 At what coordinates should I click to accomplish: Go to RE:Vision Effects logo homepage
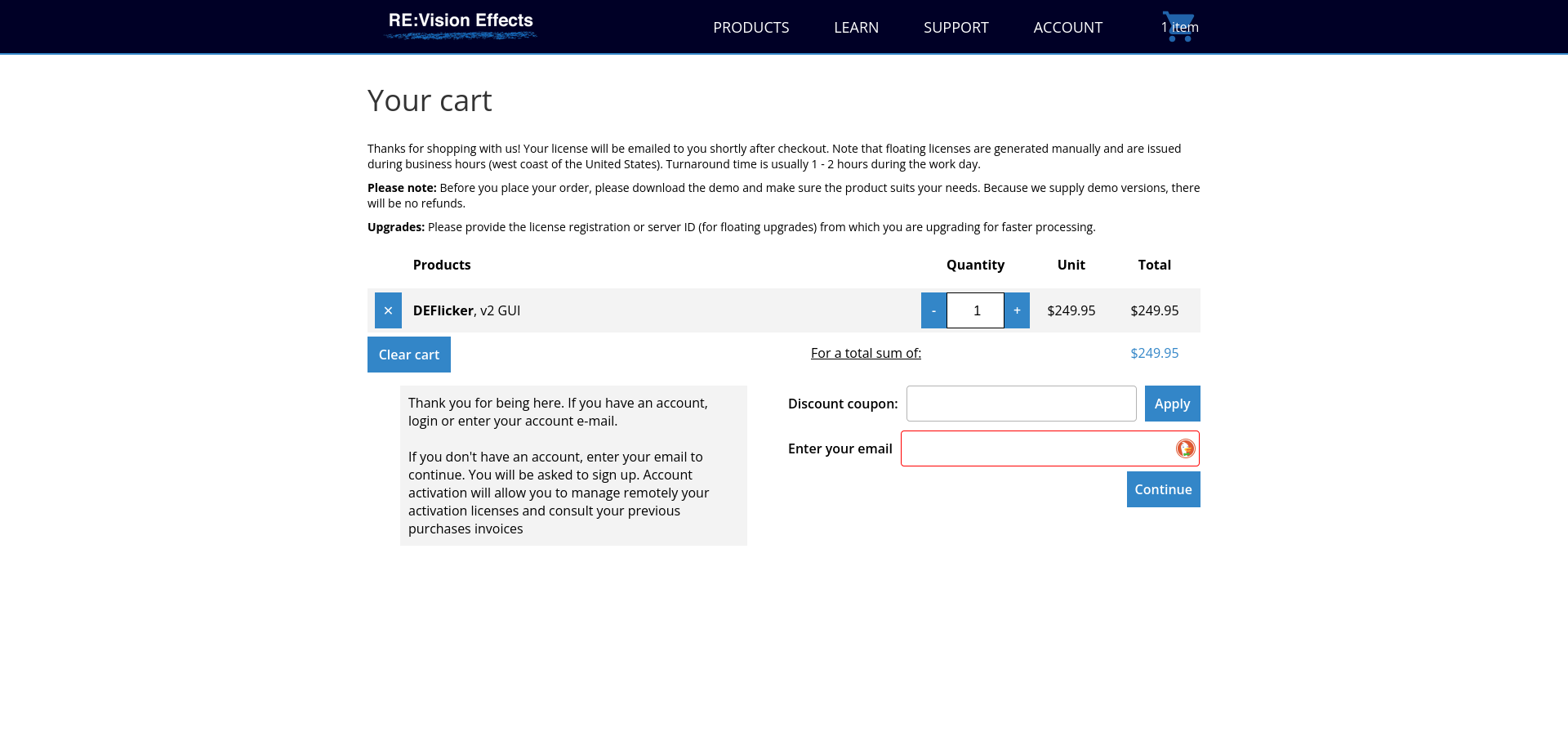point(461,25)
